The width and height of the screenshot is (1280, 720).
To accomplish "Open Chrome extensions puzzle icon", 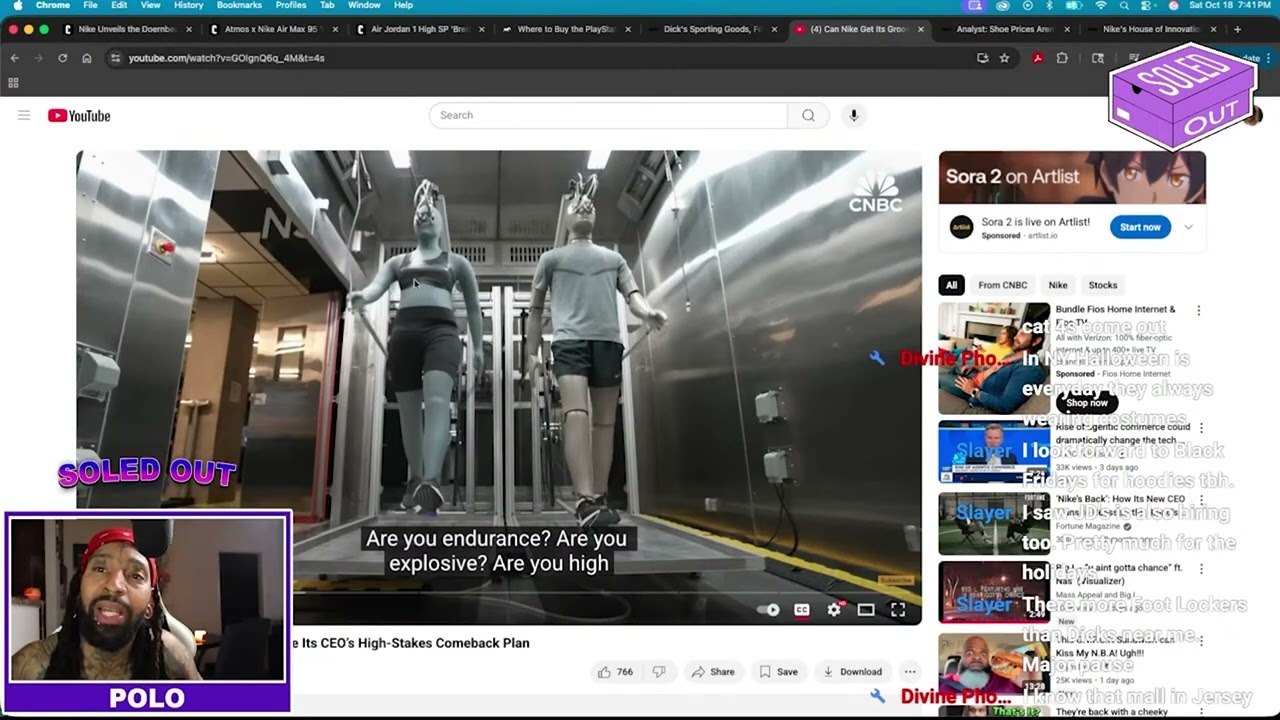I will (1062, 58).
